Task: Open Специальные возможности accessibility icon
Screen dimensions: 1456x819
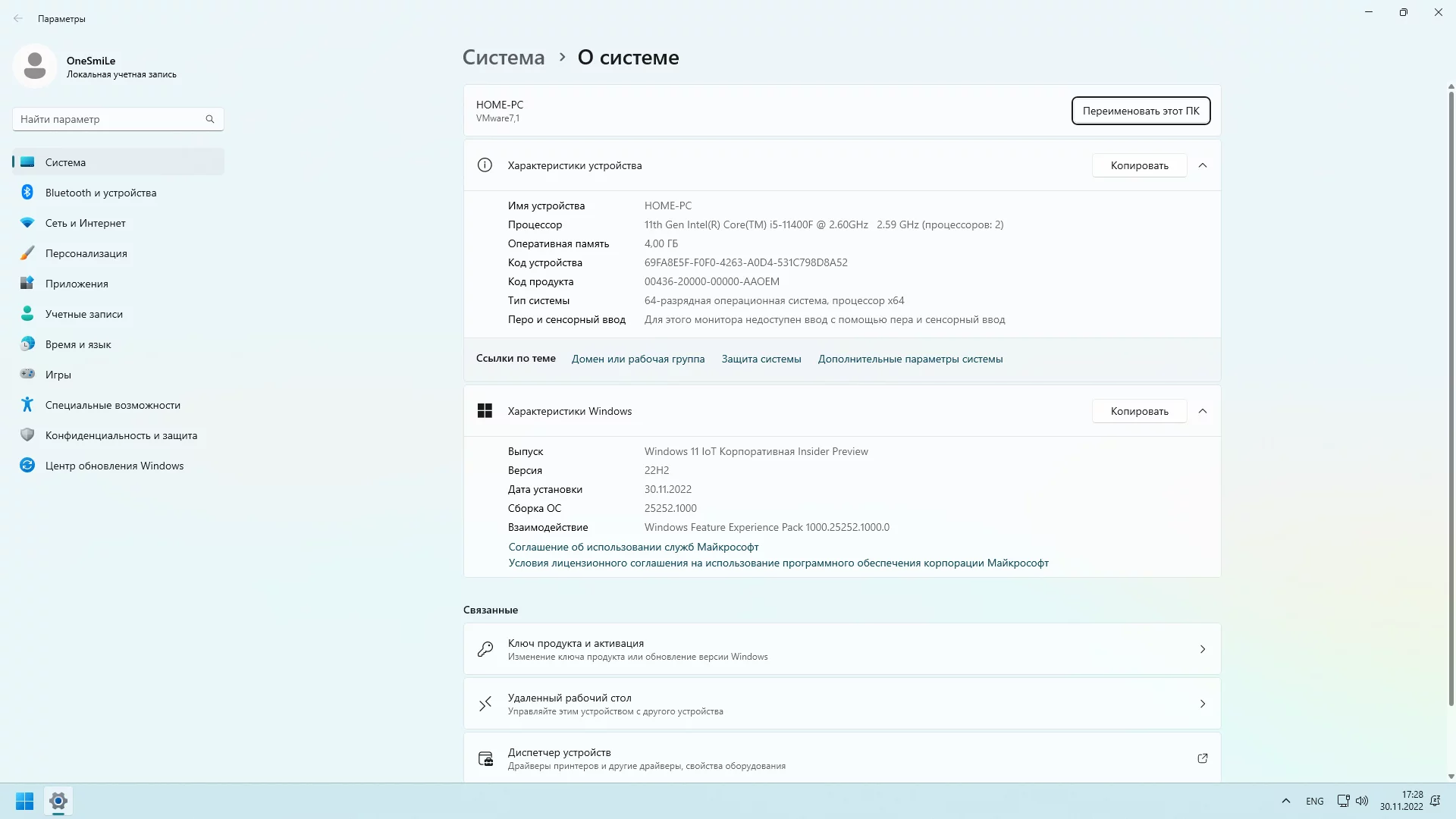Action: coord(27,405)
